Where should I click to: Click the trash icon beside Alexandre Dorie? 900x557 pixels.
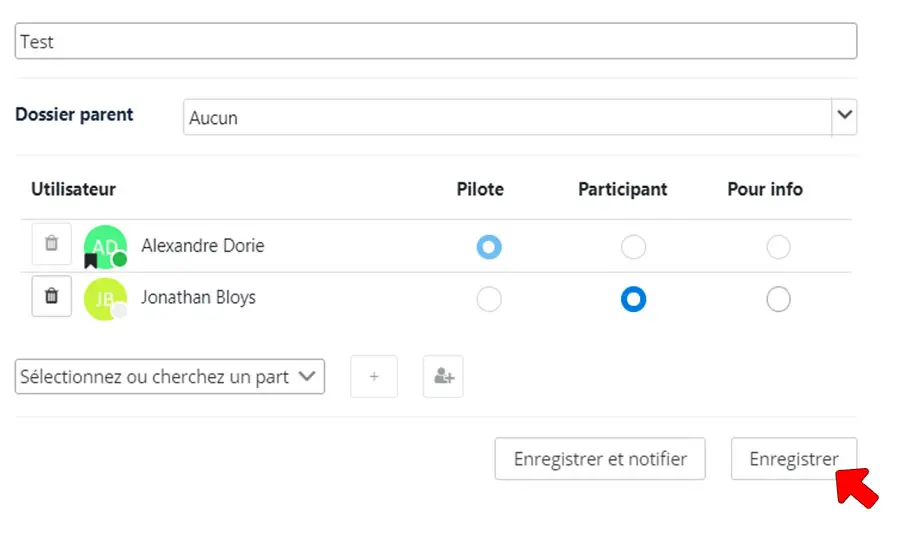click(52, 244)
